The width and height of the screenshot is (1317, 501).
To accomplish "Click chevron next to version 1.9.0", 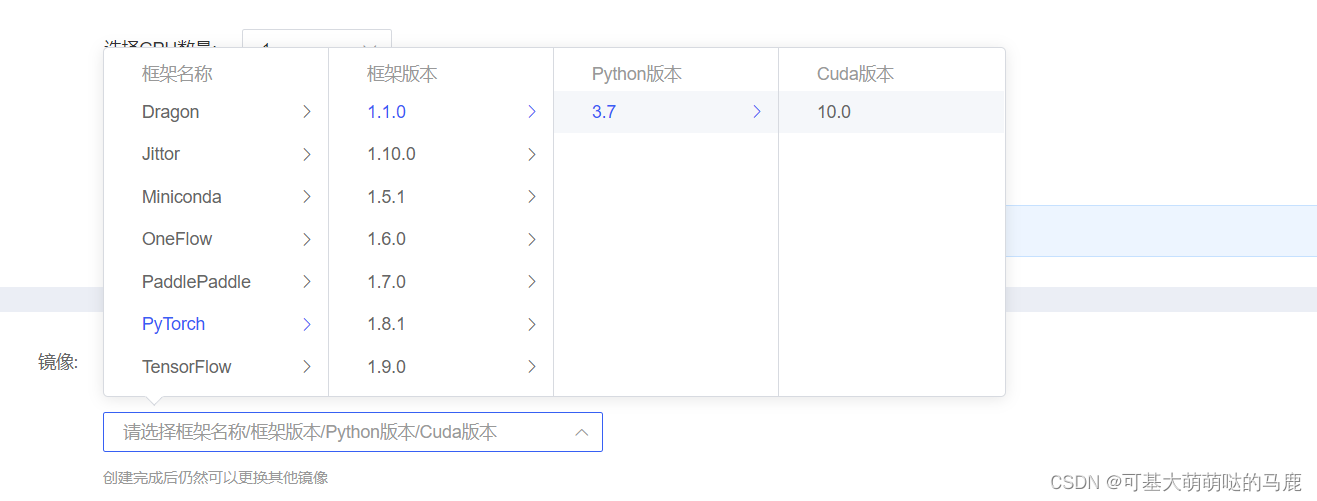I will 532,367.
